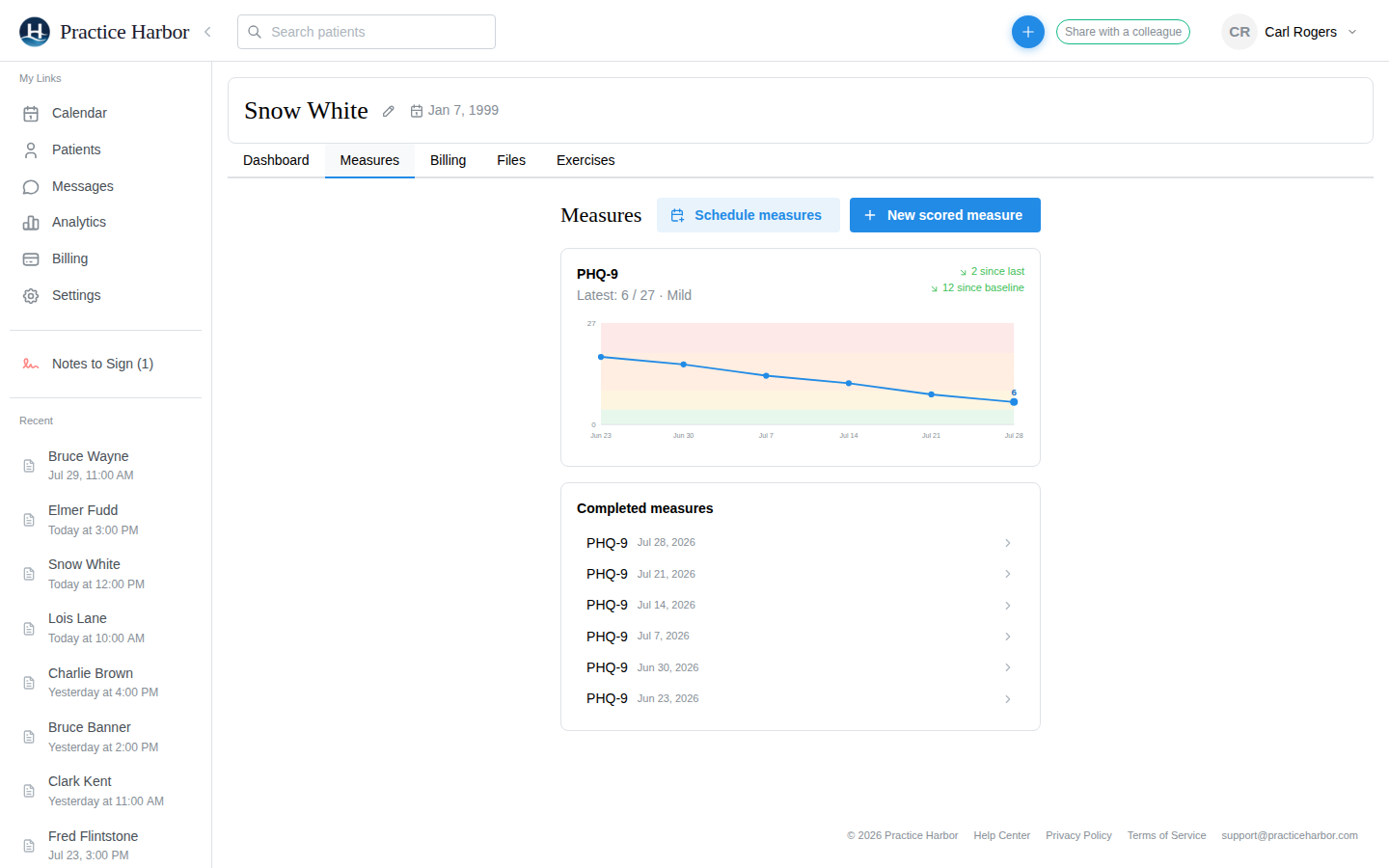1389x868 pixels.
Task: Click Share with a colleague
Action: tap(1123, 32)
